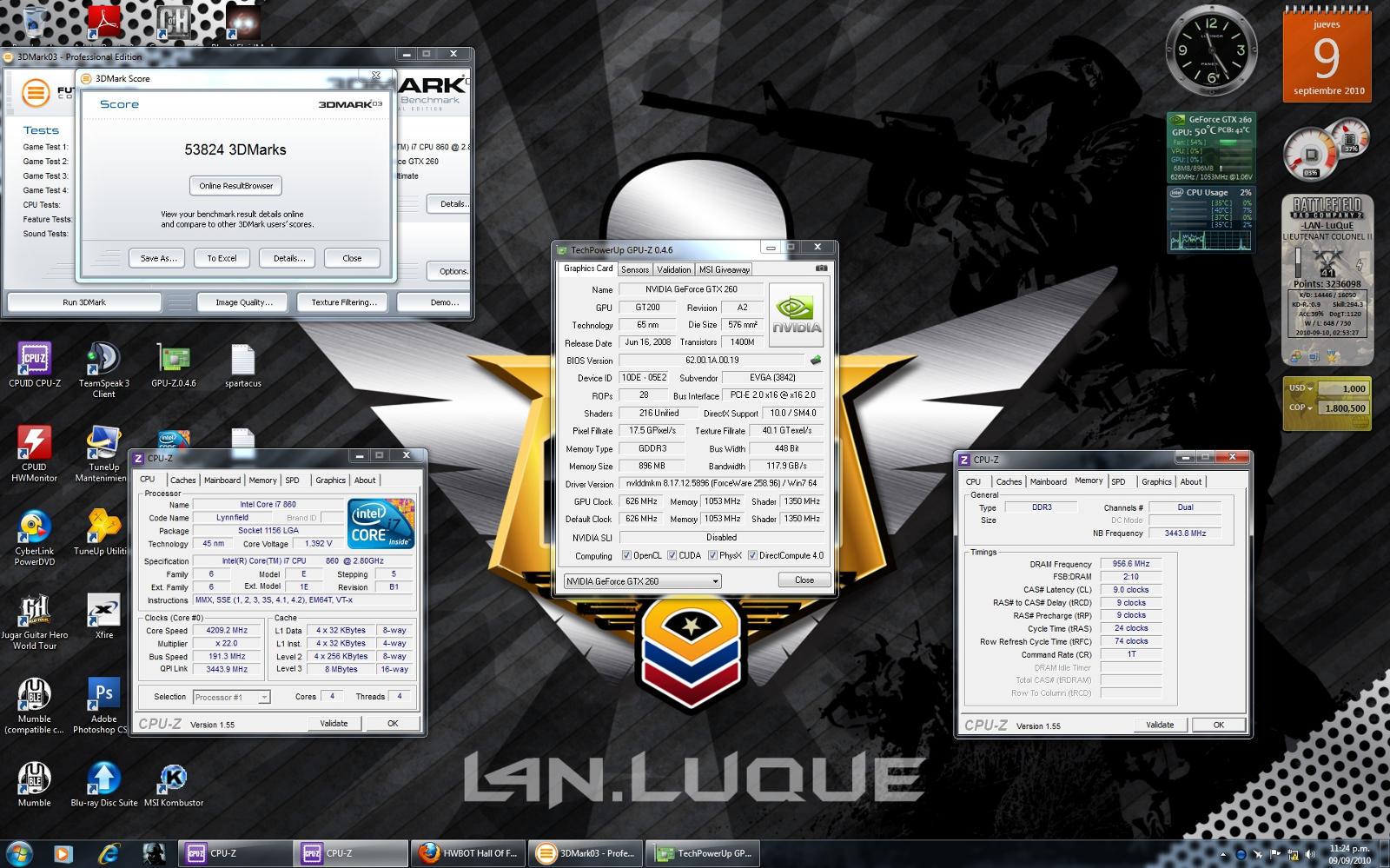Switch to the Sensors tab in GPU-Z
The image size is (1390, 868).
[635, 269]
